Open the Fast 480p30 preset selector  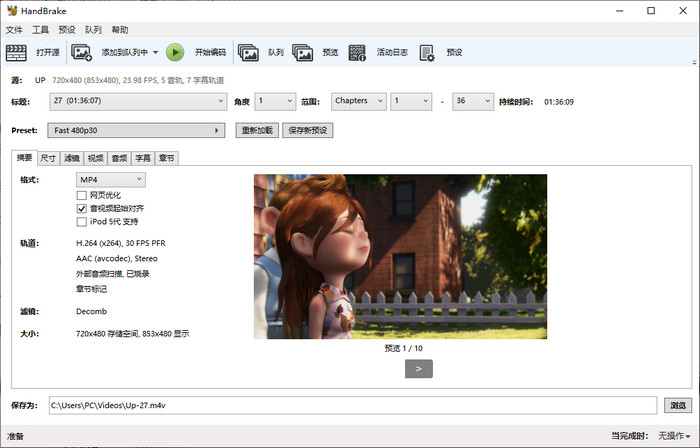click(136, 130)
